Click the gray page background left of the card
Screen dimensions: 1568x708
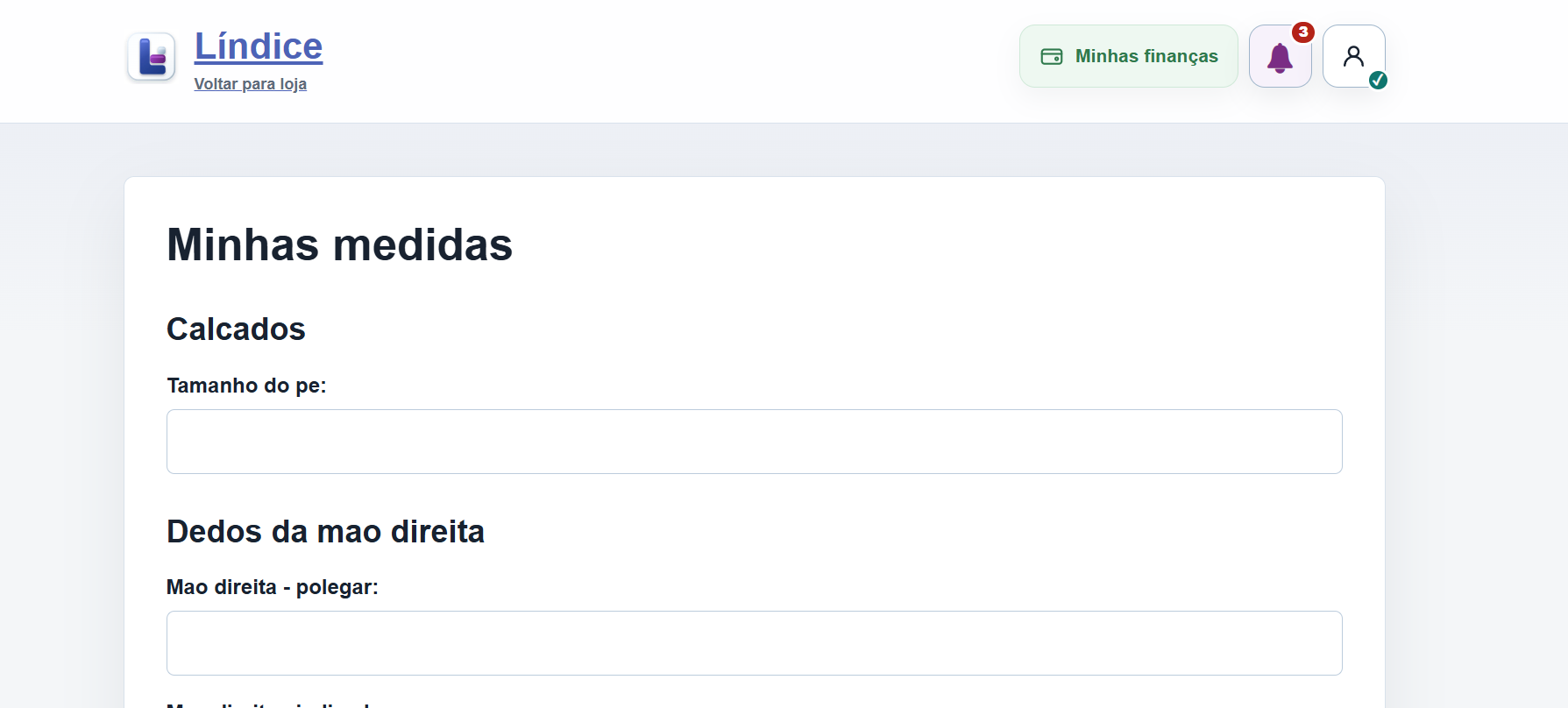click(61, 421)
